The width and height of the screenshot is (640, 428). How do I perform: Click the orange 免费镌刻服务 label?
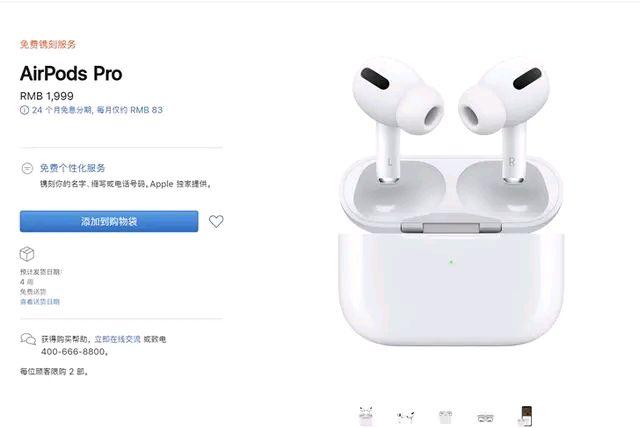(48, 44)
